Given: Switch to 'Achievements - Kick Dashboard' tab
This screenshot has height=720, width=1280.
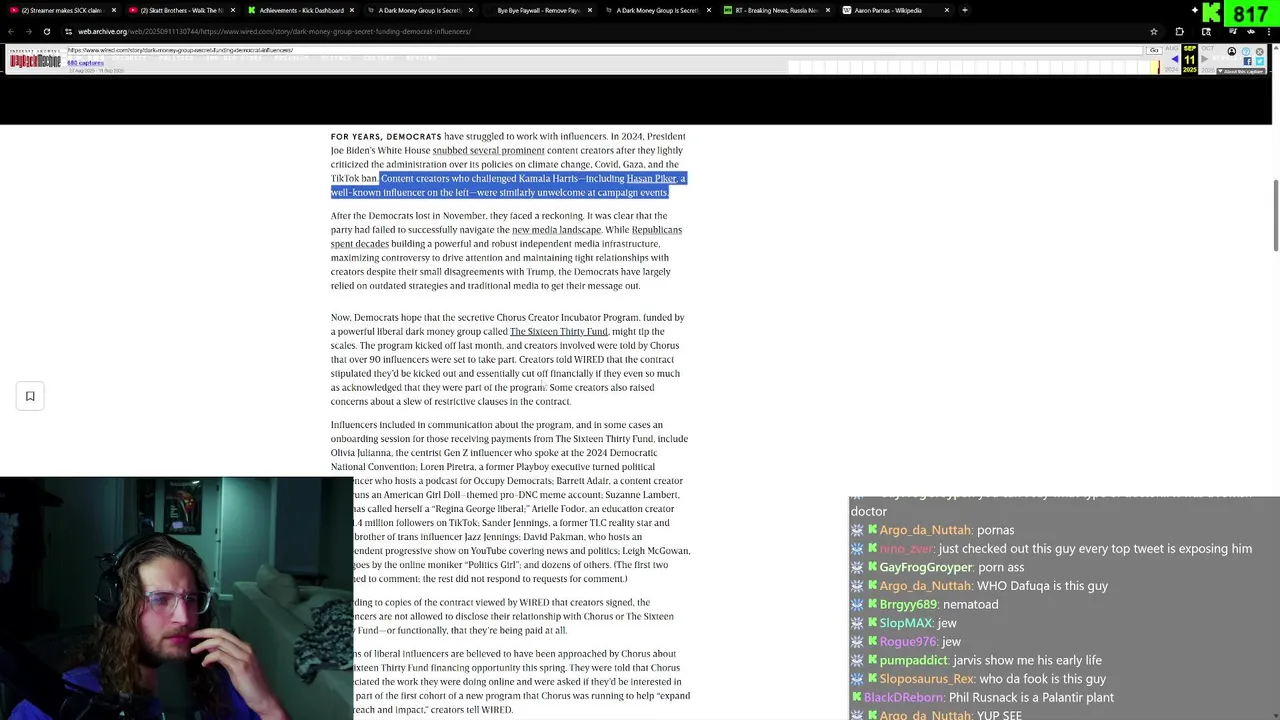Looking at the screenshot, I should [x=300, y=10].
